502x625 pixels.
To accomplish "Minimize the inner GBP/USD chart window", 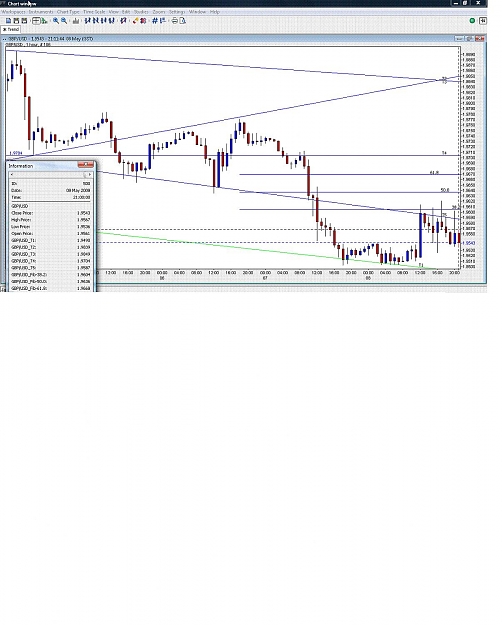I will (459, 39).
